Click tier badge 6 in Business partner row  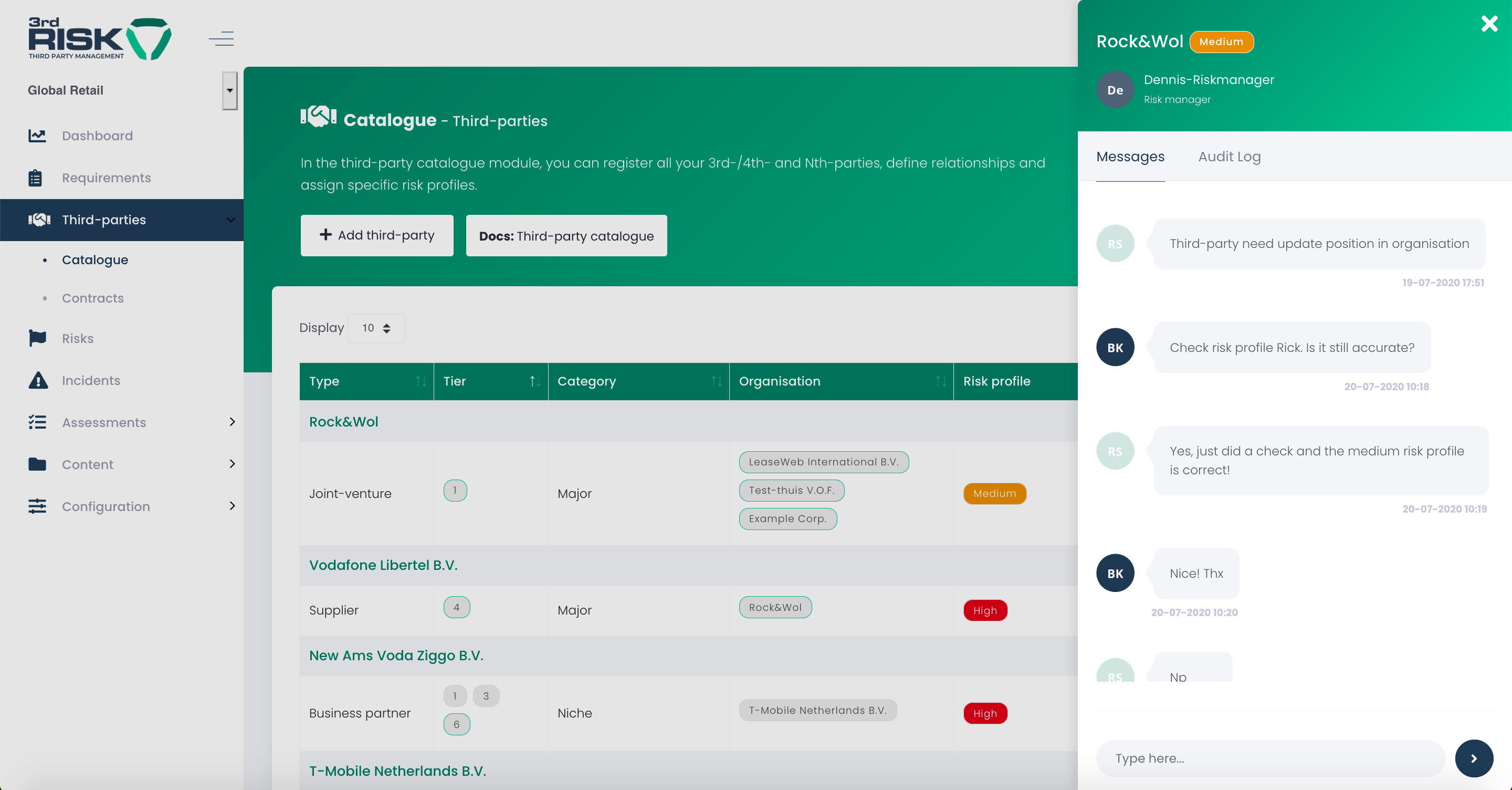pyautogui.click(x=457, y=724)
